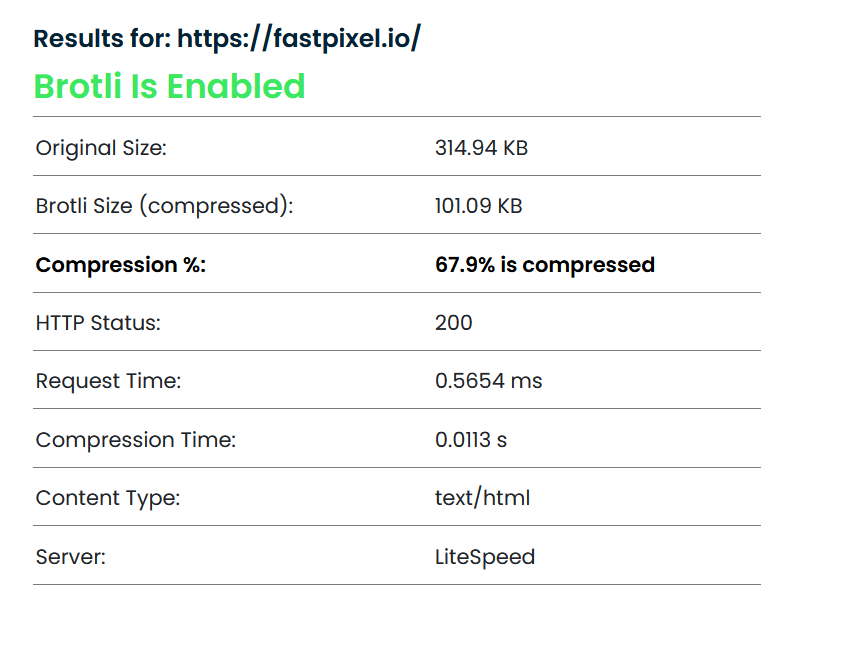
Task: Select the "Brotli Size (compressed):" label
Action: tap(164, 206)
